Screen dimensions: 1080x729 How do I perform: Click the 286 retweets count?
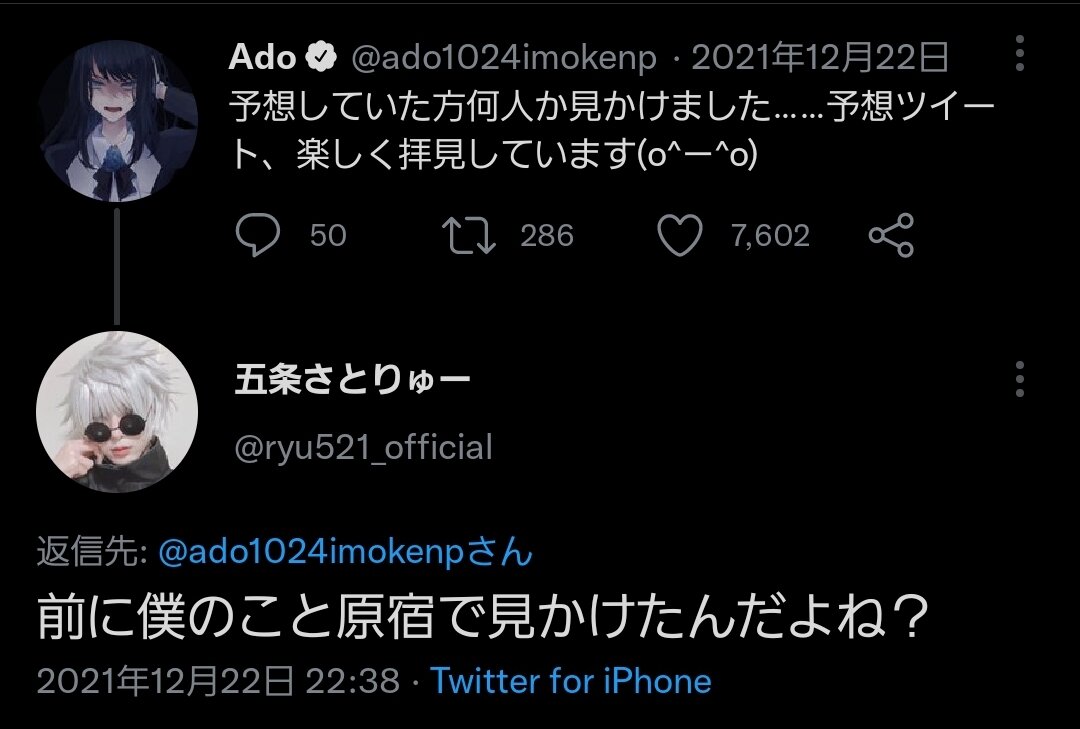tap(547, 236)
